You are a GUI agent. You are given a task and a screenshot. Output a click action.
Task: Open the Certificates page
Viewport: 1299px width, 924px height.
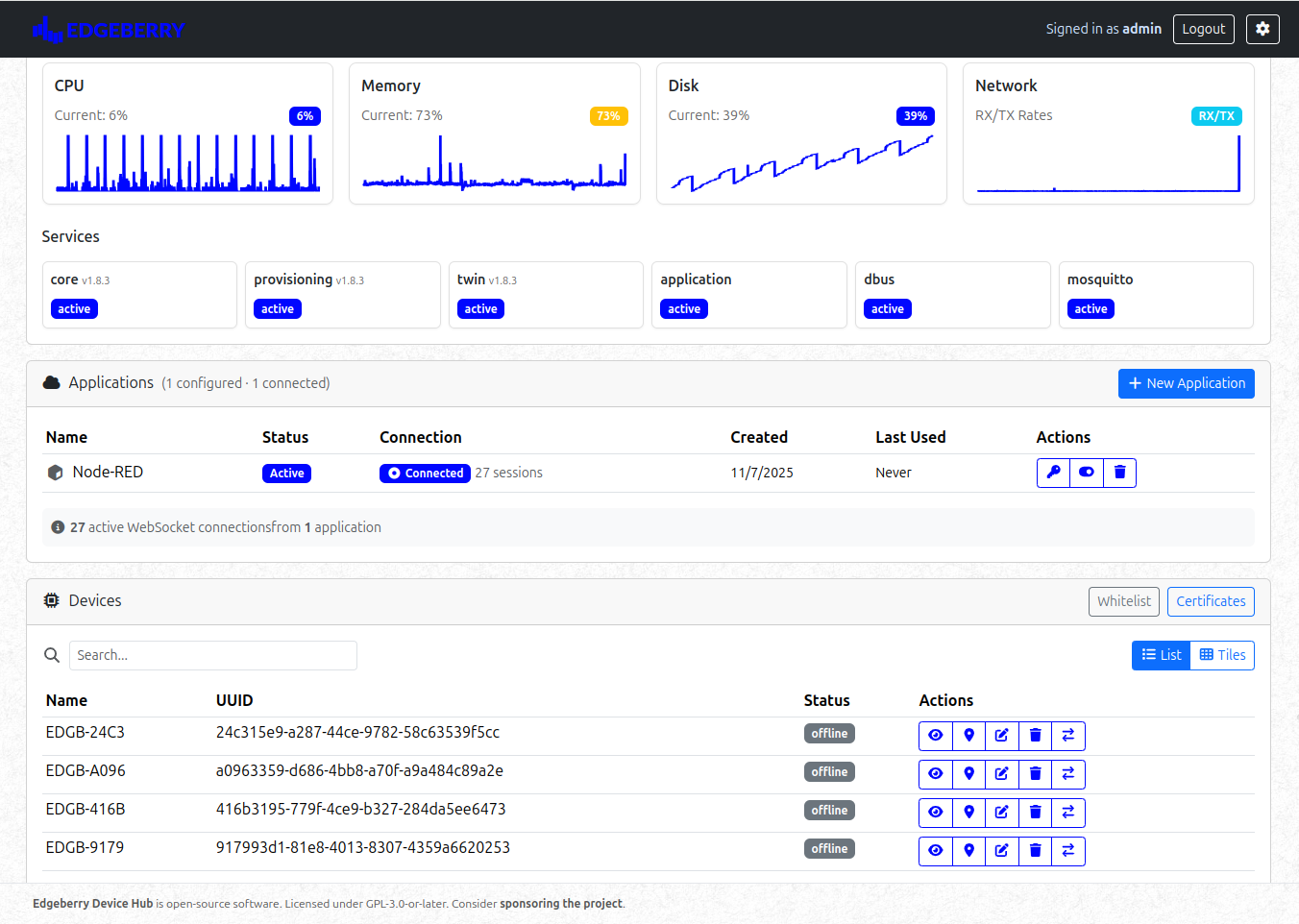click(x=1210, y=601)
